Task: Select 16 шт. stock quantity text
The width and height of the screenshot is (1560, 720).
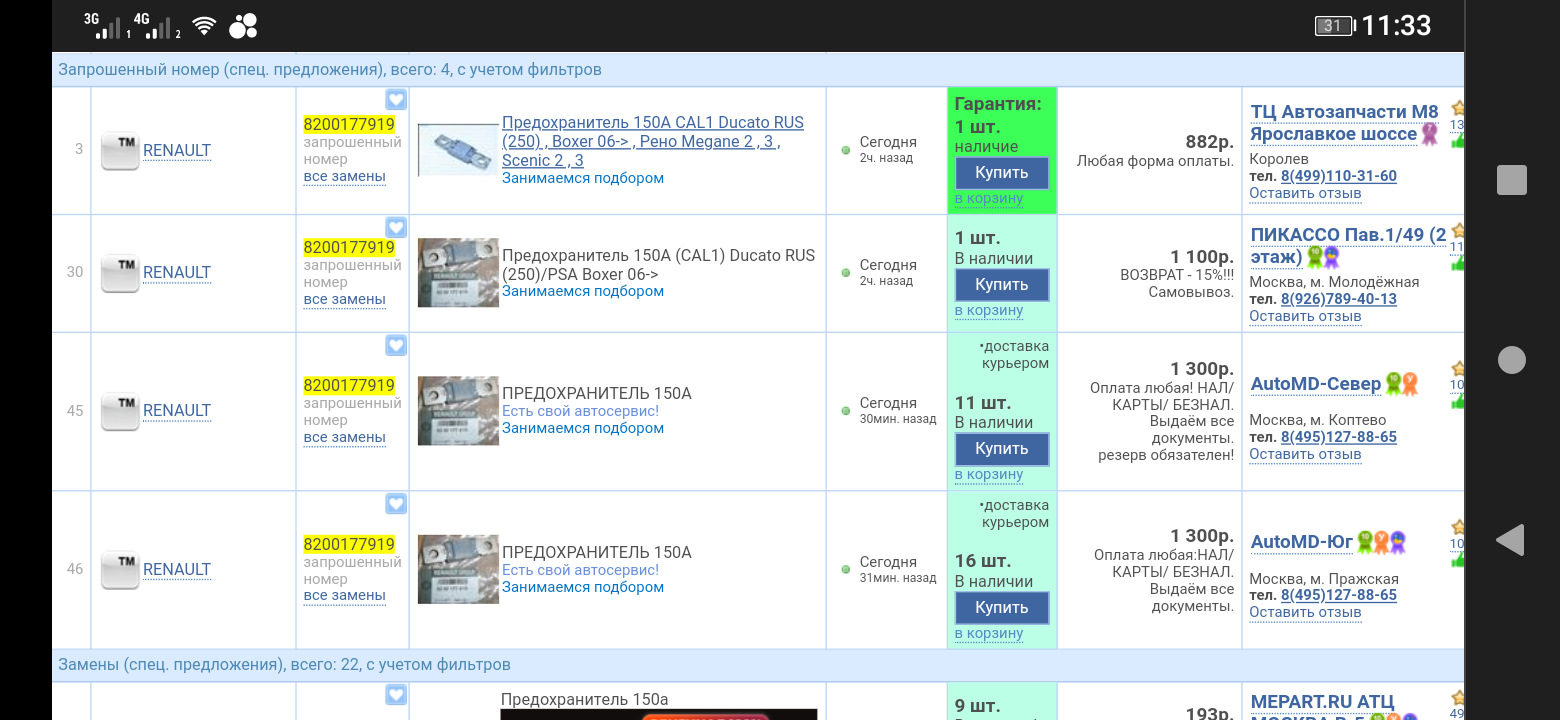Action: pyautogui.click(x=983, y=561)
